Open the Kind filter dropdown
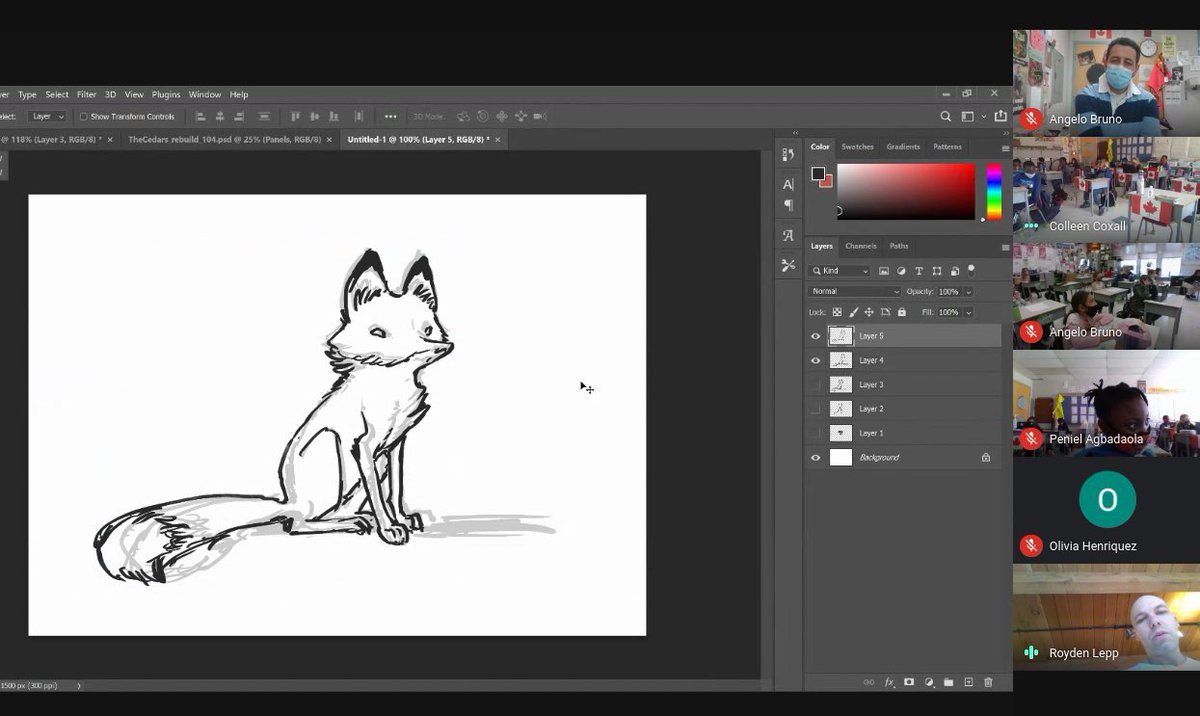This screenshot has width=1200, height=716. coord(839,271)
